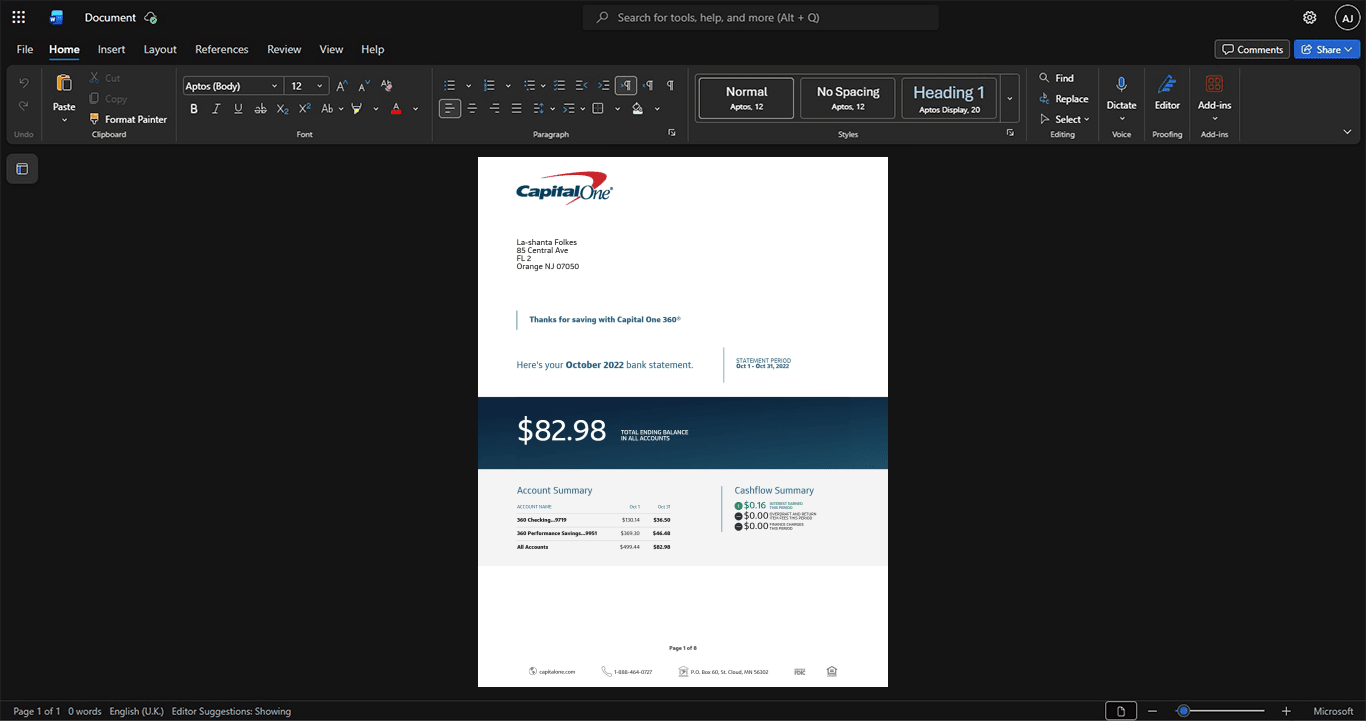Set right-to-left text direction
Image resolution: width=1366 pixels, height=721 pixels.
tap(648, 86)
